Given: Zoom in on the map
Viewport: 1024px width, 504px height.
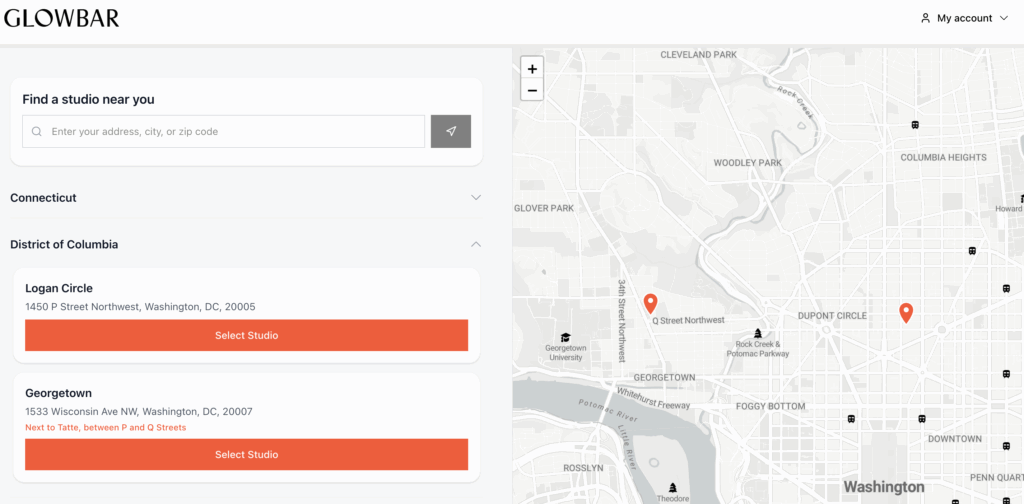Looking at the screenshot, I should tap(532, 69).
